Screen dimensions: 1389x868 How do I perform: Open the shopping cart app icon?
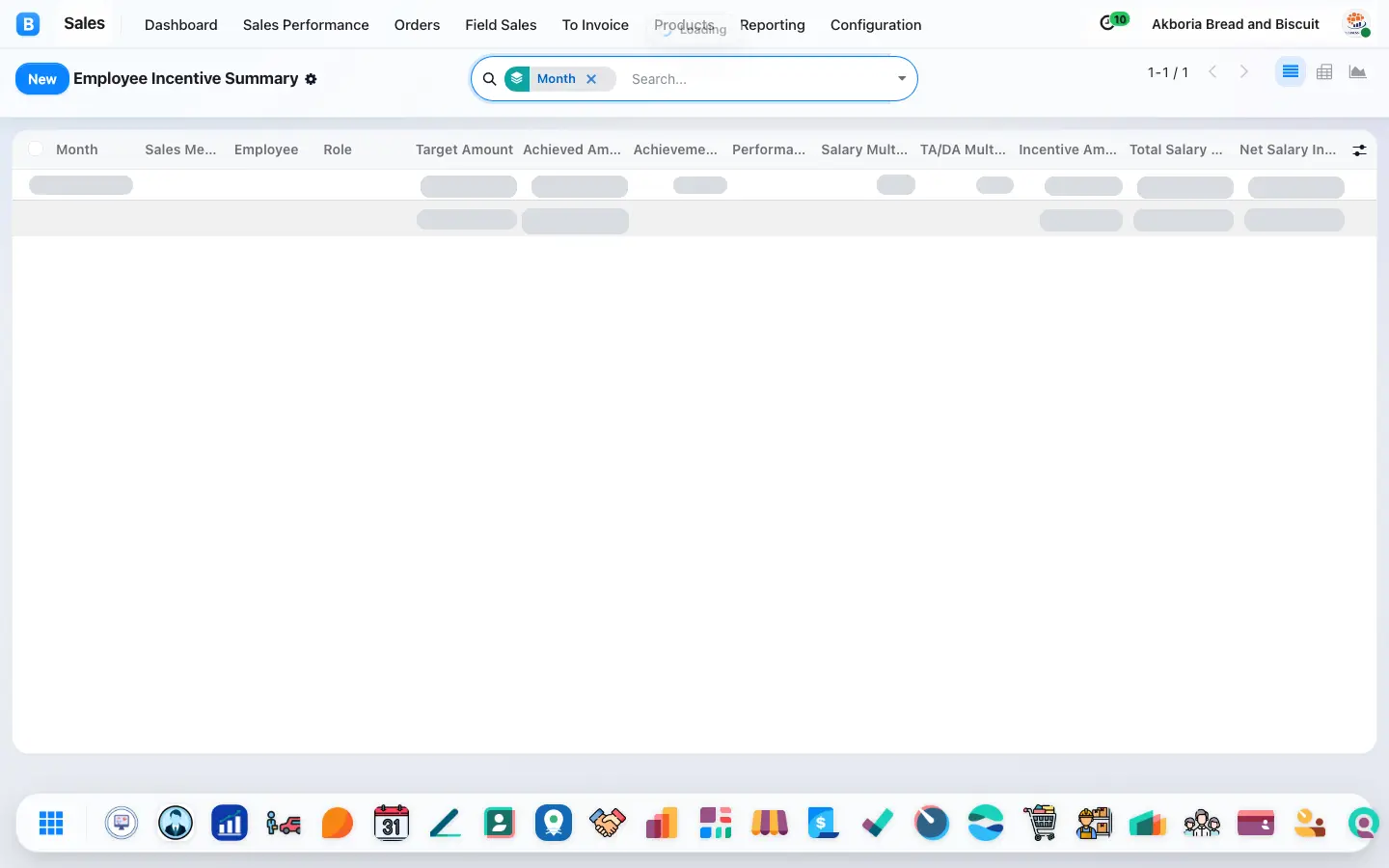[x=1040, y=823]
